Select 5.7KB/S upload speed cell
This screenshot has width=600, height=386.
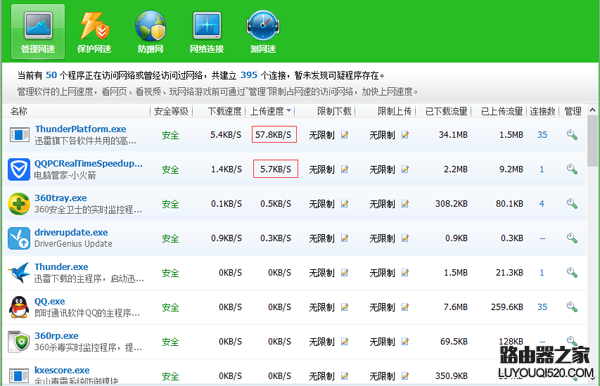click(x=276, y=169)
